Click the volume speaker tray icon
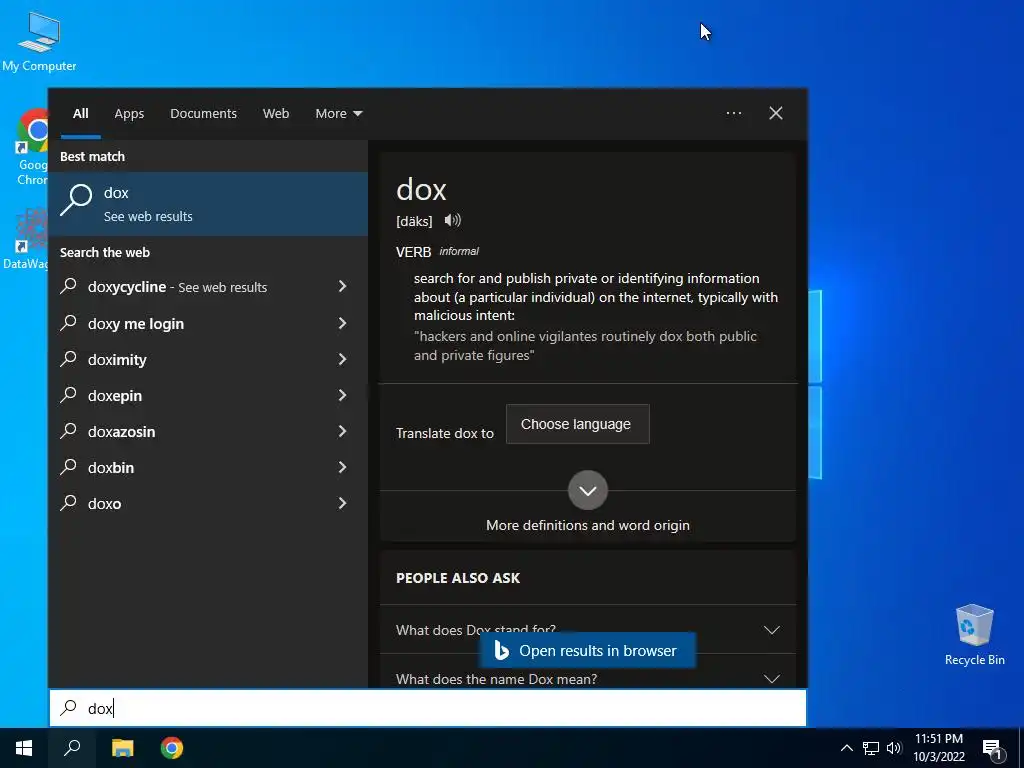Image resolution: width=1024 pixels, height=768 pixels. 894,748
